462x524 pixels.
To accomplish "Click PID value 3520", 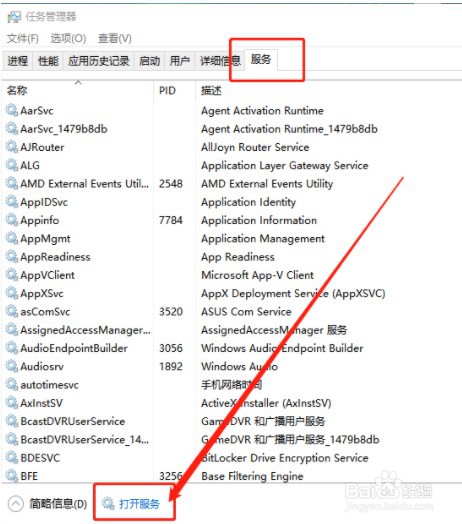I will point(171,311).
